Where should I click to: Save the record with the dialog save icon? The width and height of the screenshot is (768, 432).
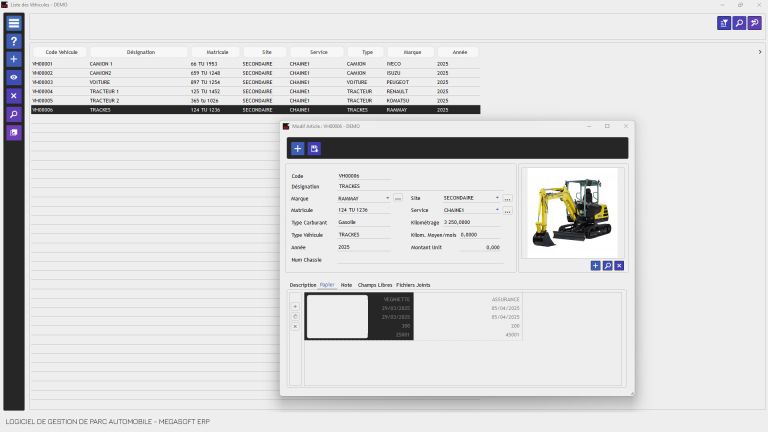click(x=314, y=148)
